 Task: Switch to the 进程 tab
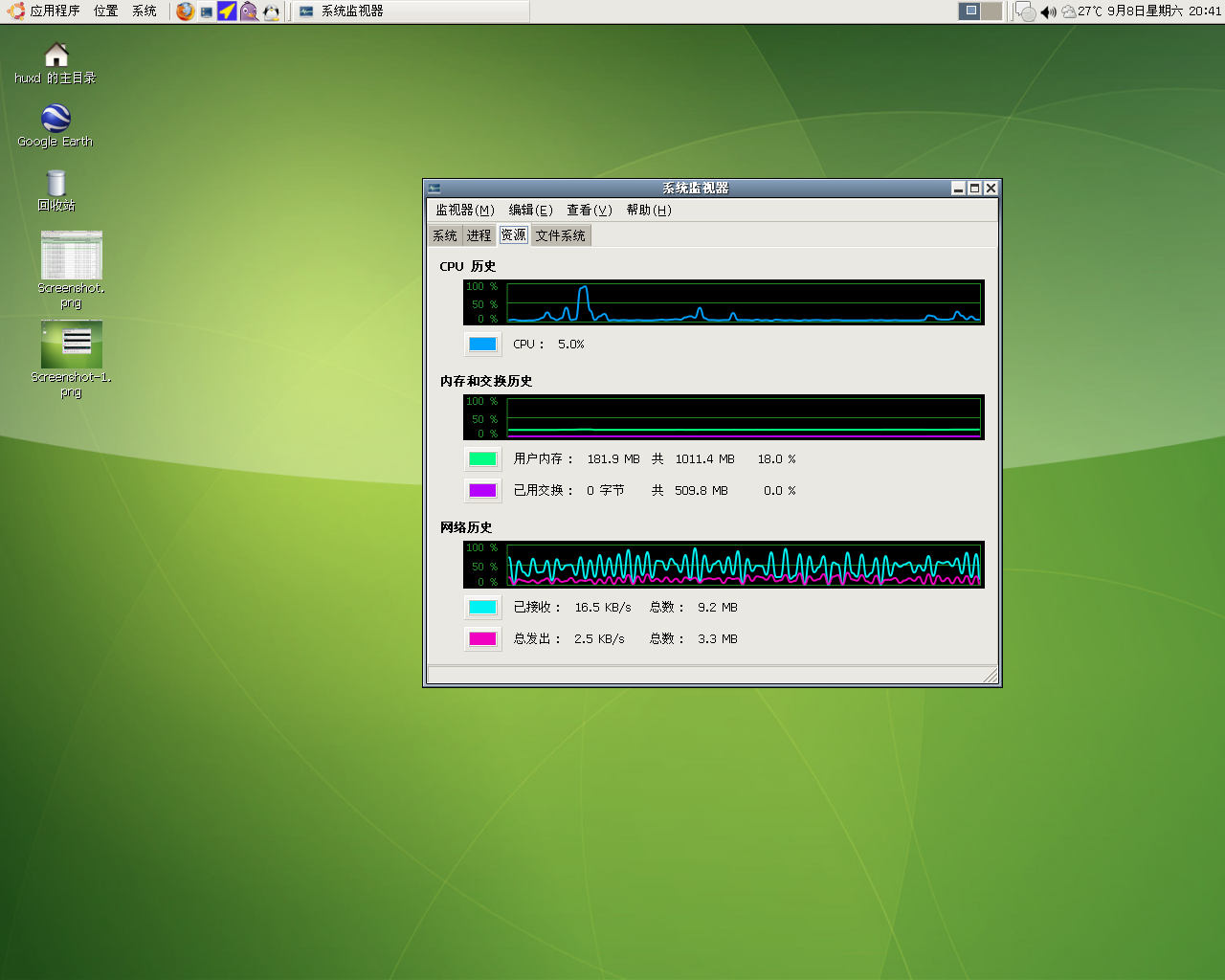tap(479, 235)
